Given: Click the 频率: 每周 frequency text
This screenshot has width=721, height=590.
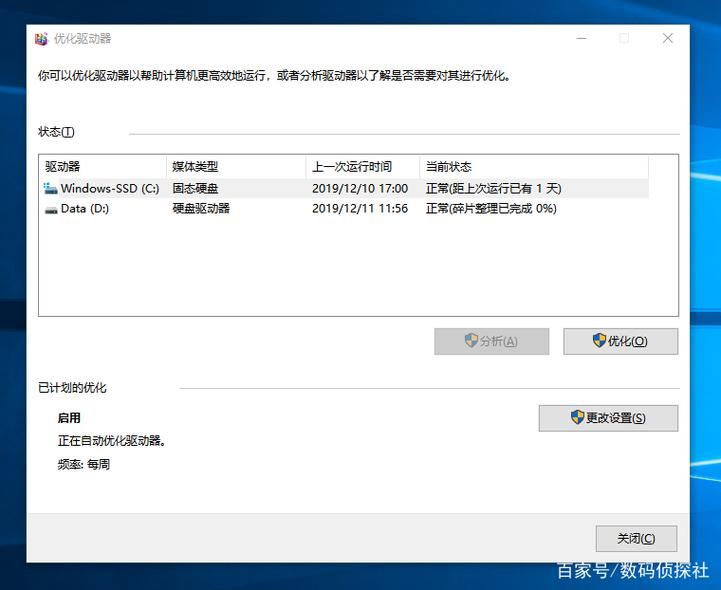Looking at the screenshot, I should pyautogui.click(x=84, y=464).
